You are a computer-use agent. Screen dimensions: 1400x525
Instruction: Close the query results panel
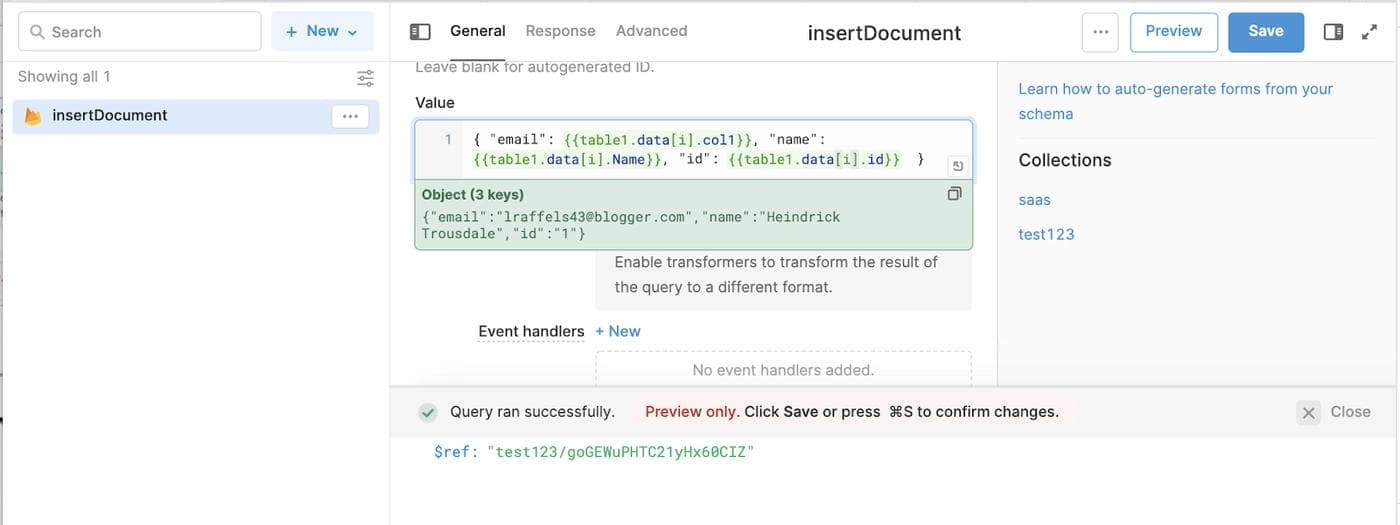[1334, 412]
